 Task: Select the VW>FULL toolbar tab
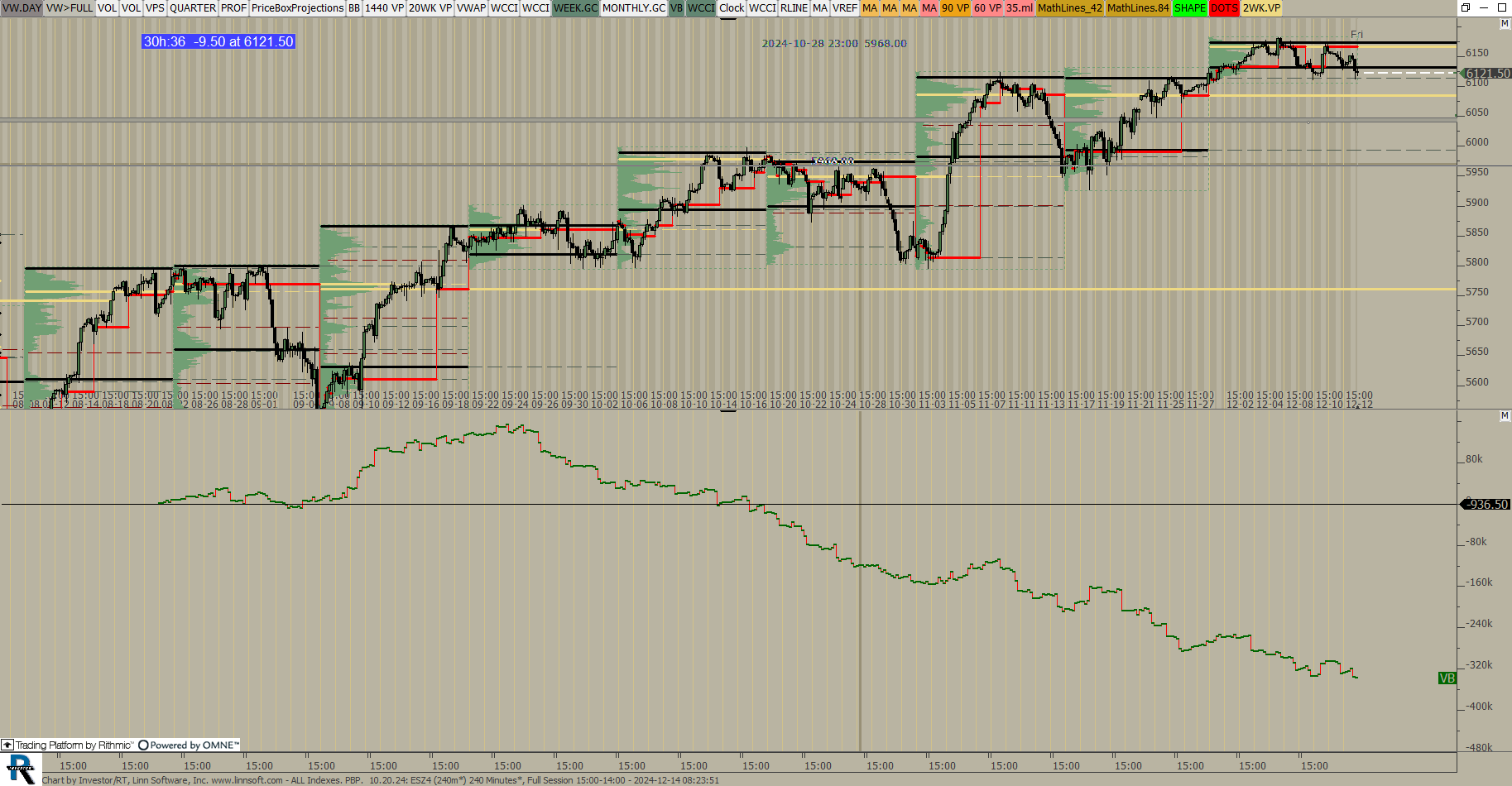click(x=70, y=8)
